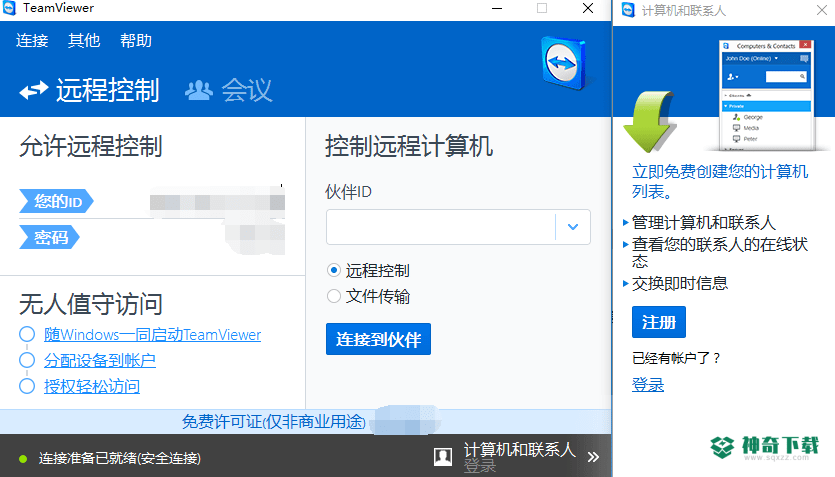Image resolution: width=835 pixels, height=477 pixels.
Task: Click the 伙伴ID label
Action: [x=348, y=192]
